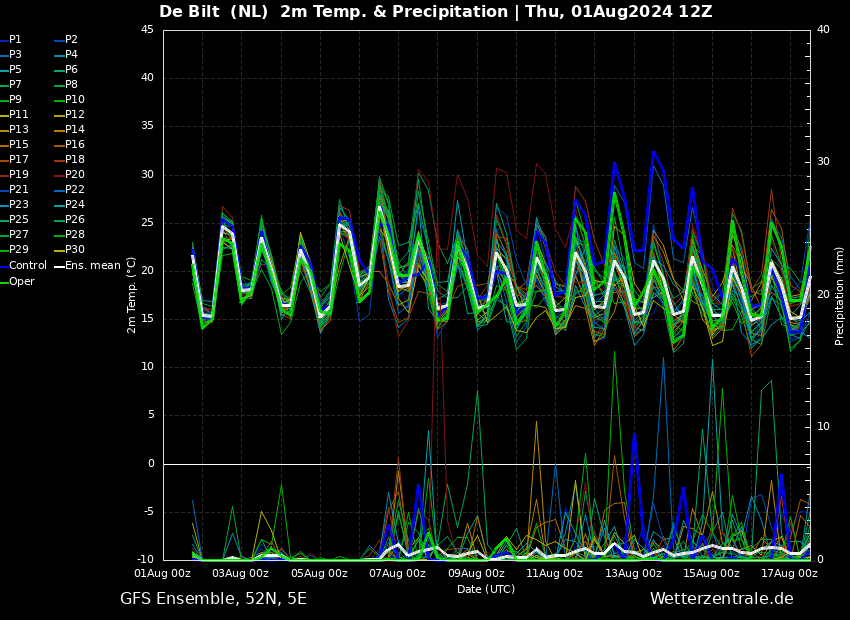
Task: Click the 45 temperature axis value
Action: click(147, 29)
